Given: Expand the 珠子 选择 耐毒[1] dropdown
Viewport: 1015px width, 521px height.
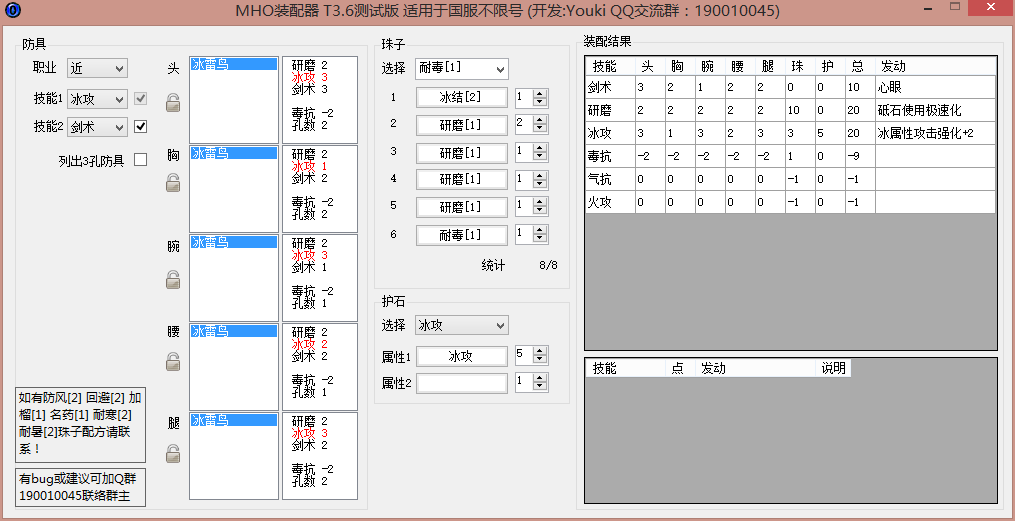Looking at the screenshot, I should pyautogui.click(x=461, y=69).
